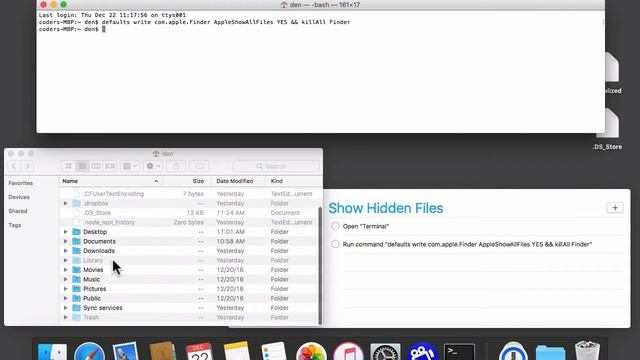This screenshot has width=640, height=360.
Task: Open Reminders icon in the Dock
Action: [274, 351]
